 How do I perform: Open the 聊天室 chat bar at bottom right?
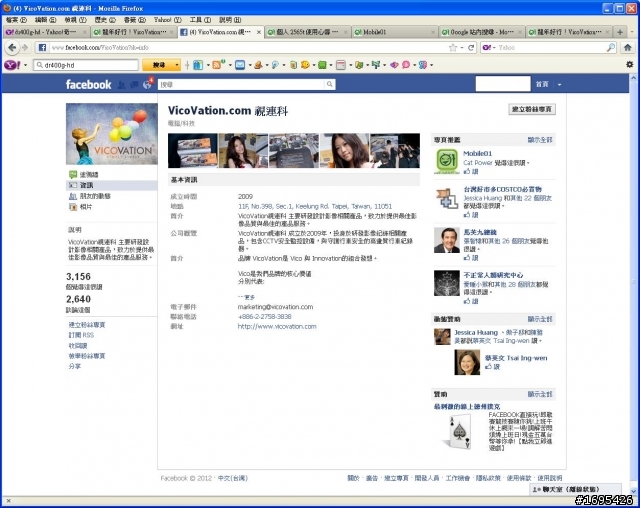pos(576,489)
